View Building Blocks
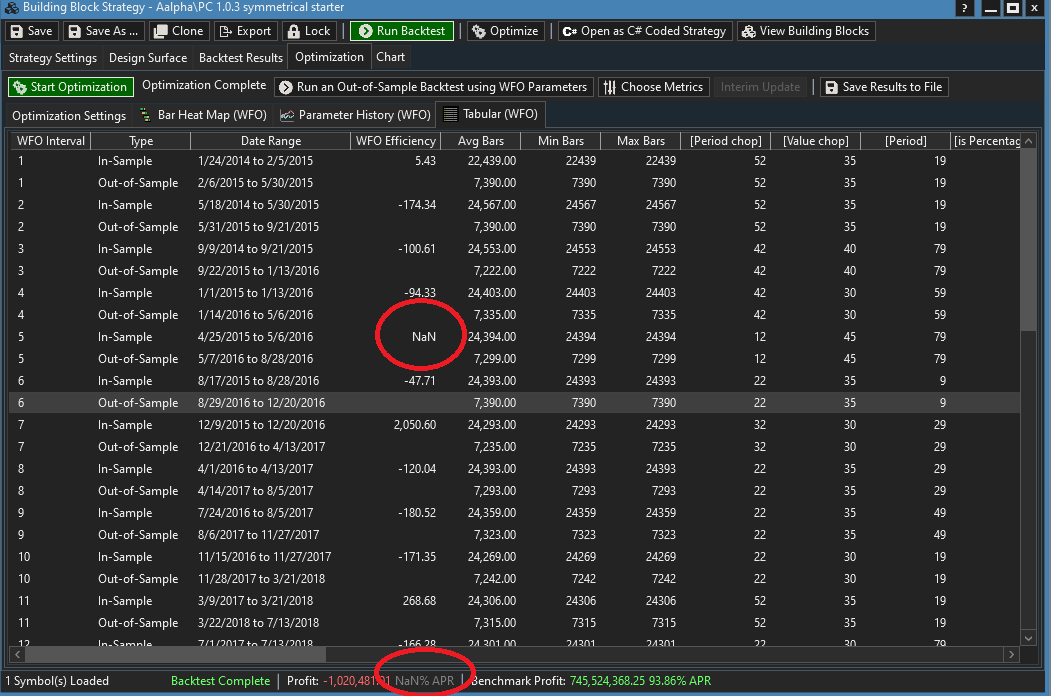This screenshot has width=1051, height=696. (805, 31)
